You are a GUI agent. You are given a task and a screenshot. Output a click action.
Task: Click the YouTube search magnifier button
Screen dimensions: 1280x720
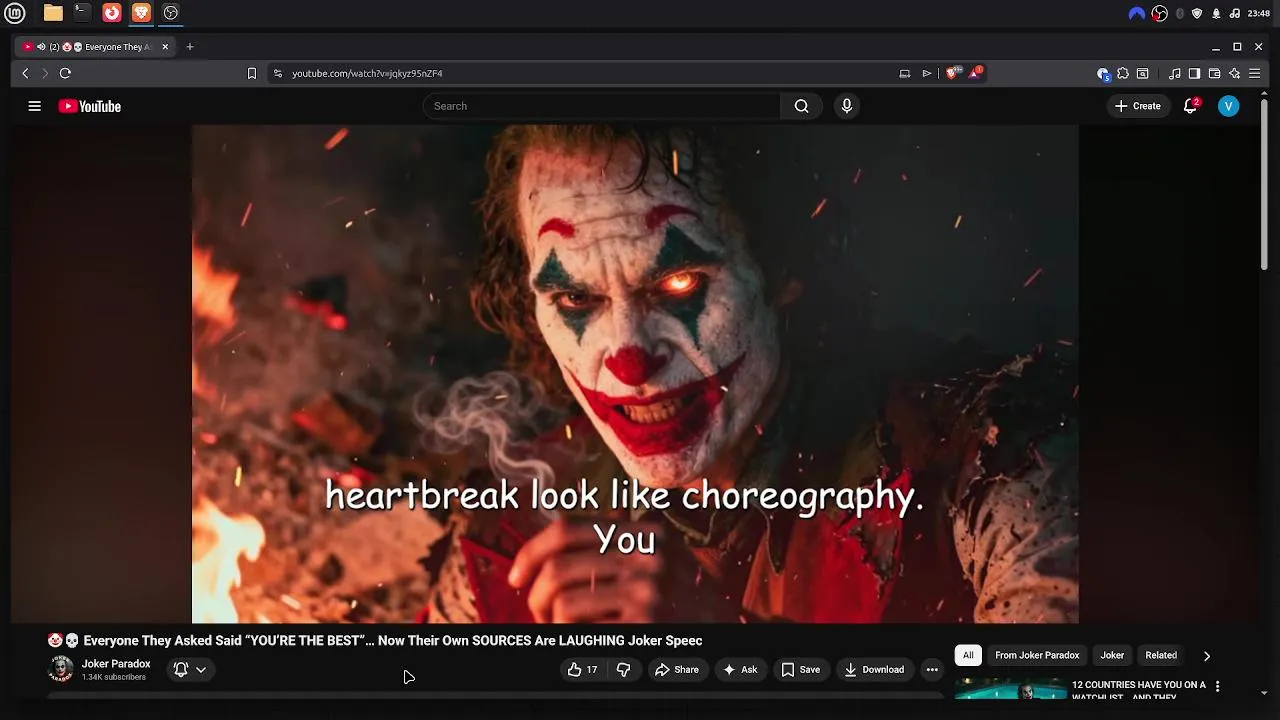(801, 106)
